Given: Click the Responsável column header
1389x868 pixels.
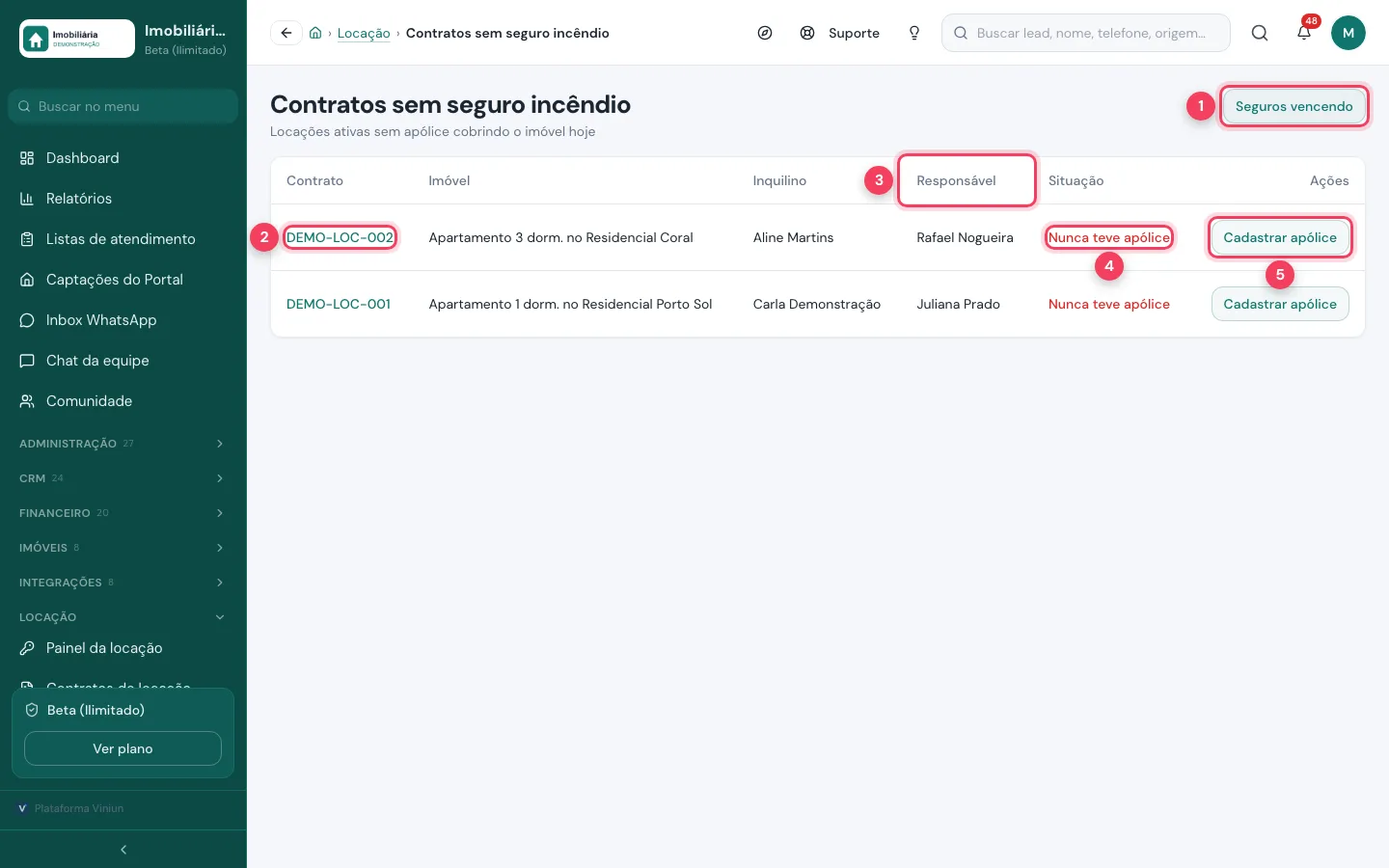Looking at the screenshot, I should coord(956,180).
